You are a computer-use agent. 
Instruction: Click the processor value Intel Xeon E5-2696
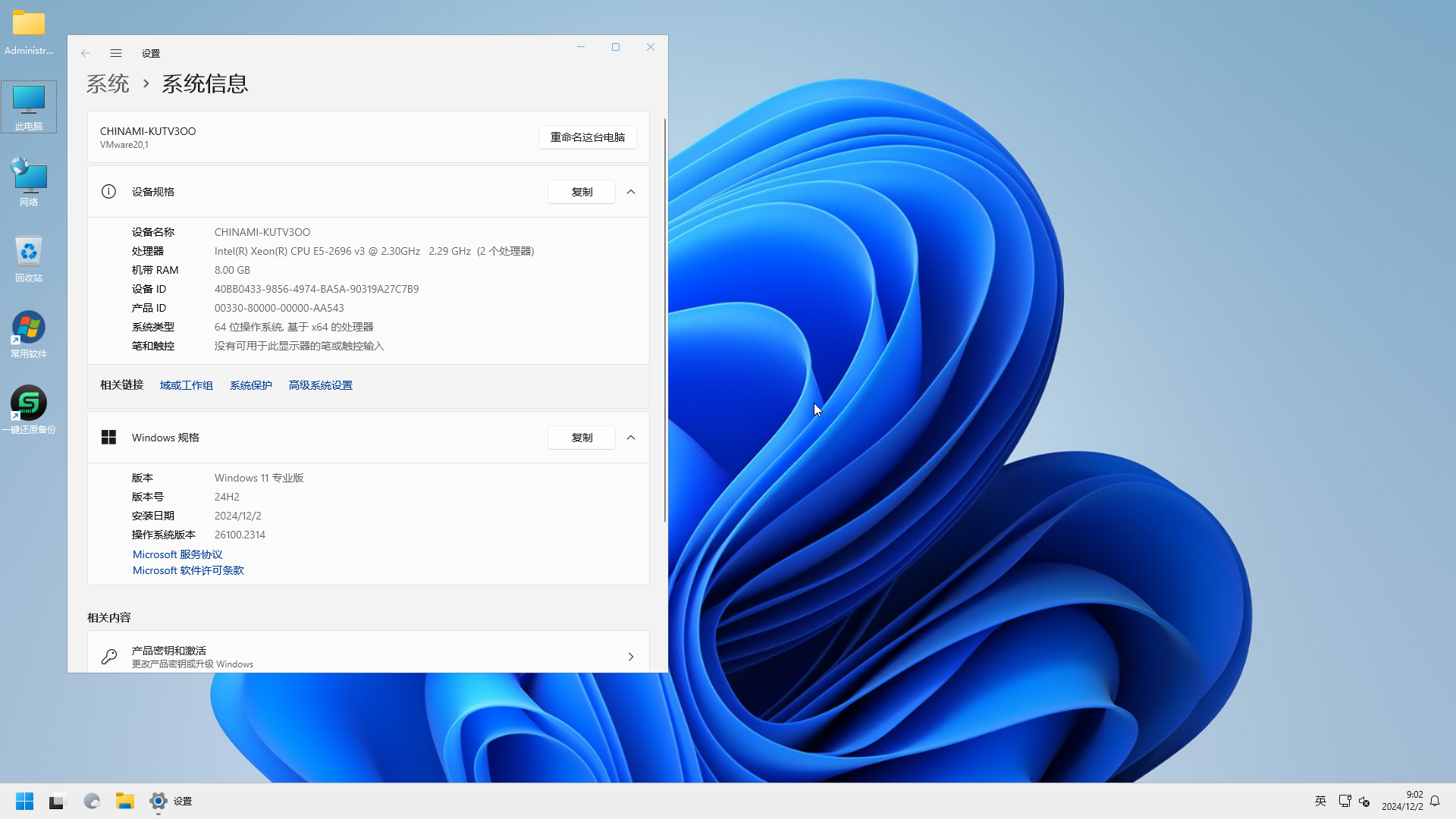tap(375, 251)
